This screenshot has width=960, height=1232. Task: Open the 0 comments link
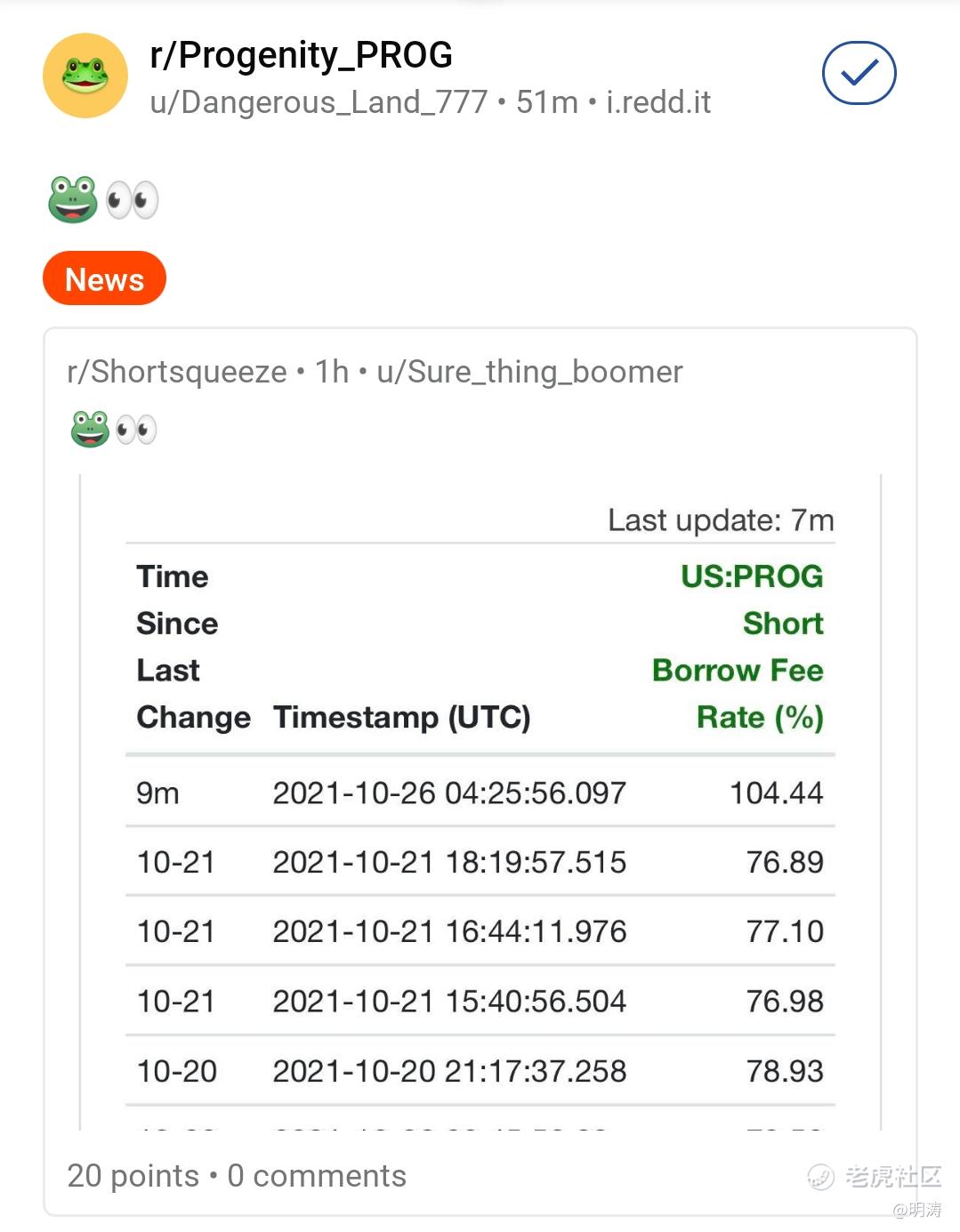coord(317,1176)
